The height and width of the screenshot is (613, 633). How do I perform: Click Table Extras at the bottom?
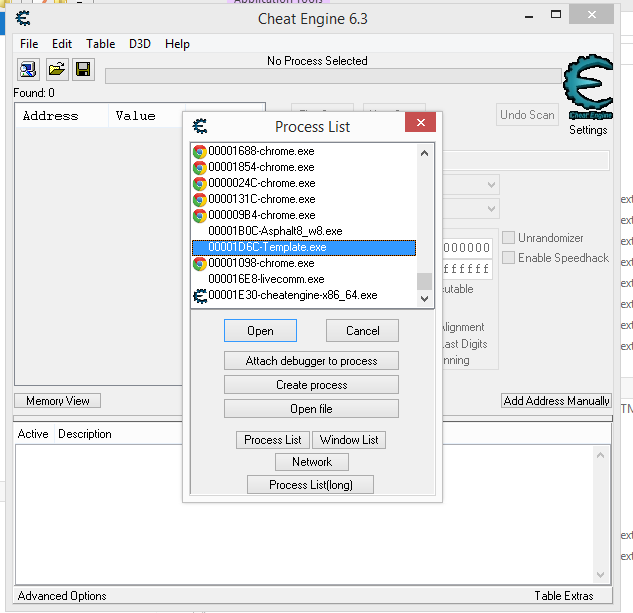(x=564, y=596)
